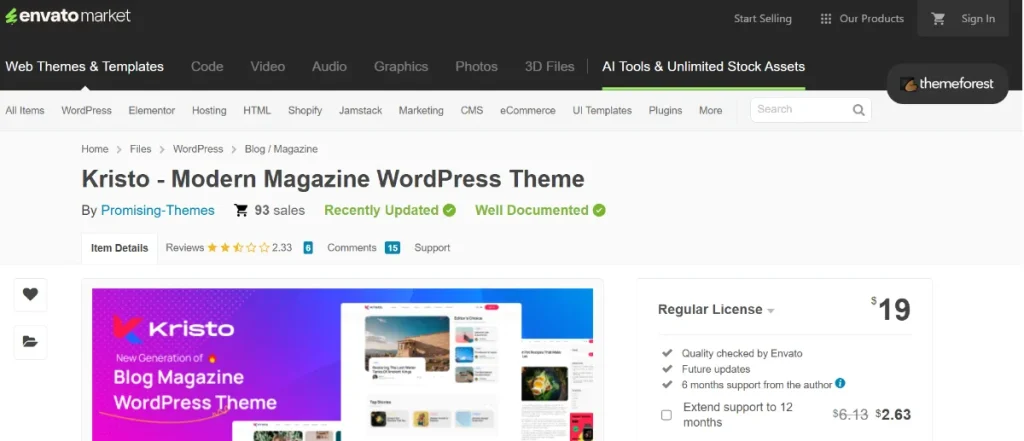The height and width of the screenshot is (441, 1024).
Task: Switch to the Reviews tab
Action: [185, 248]
